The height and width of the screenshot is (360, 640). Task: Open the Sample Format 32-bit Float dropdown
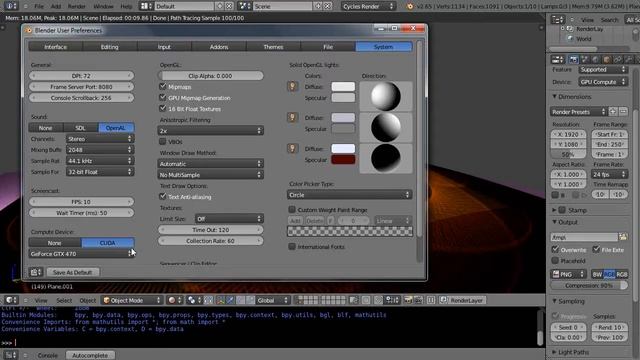100,172
